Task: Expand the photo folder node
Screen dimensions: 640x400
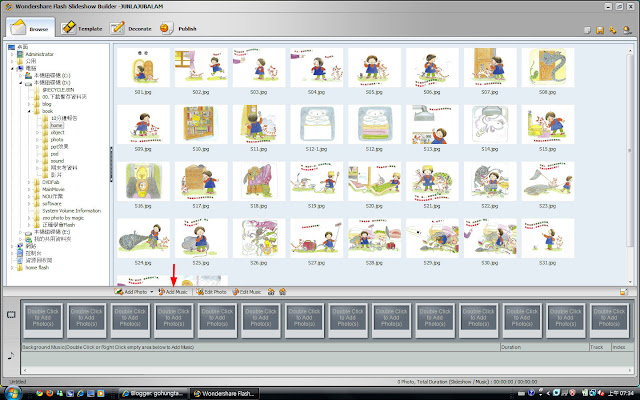Action: (38, 140)
